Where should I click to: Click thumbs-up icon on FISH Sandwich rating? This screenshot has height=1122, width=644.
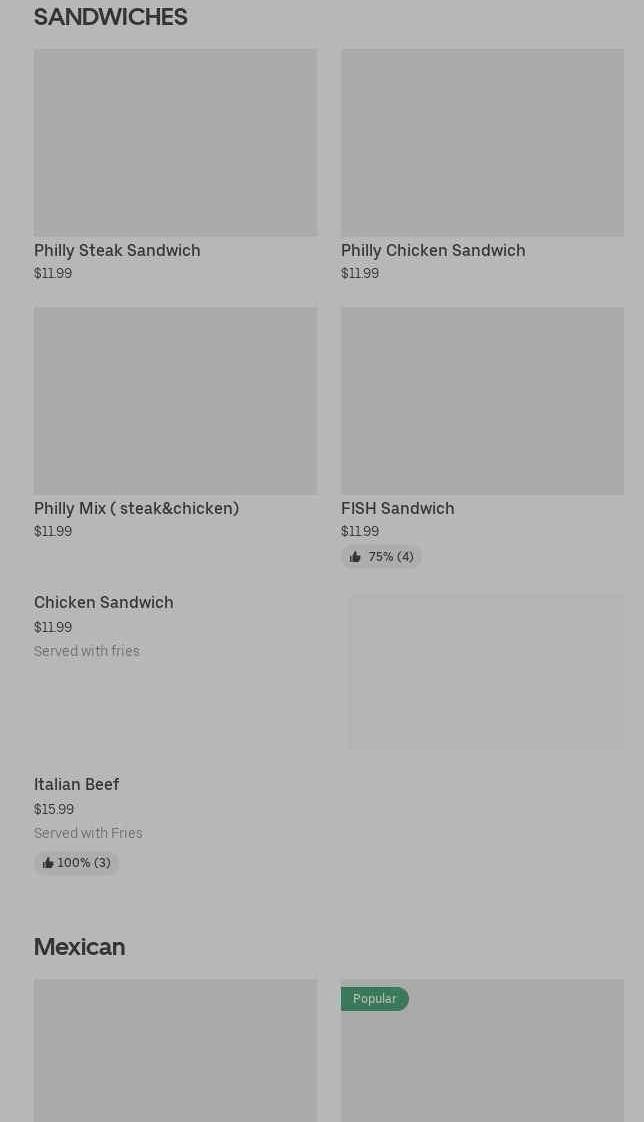tap(355, 557)
